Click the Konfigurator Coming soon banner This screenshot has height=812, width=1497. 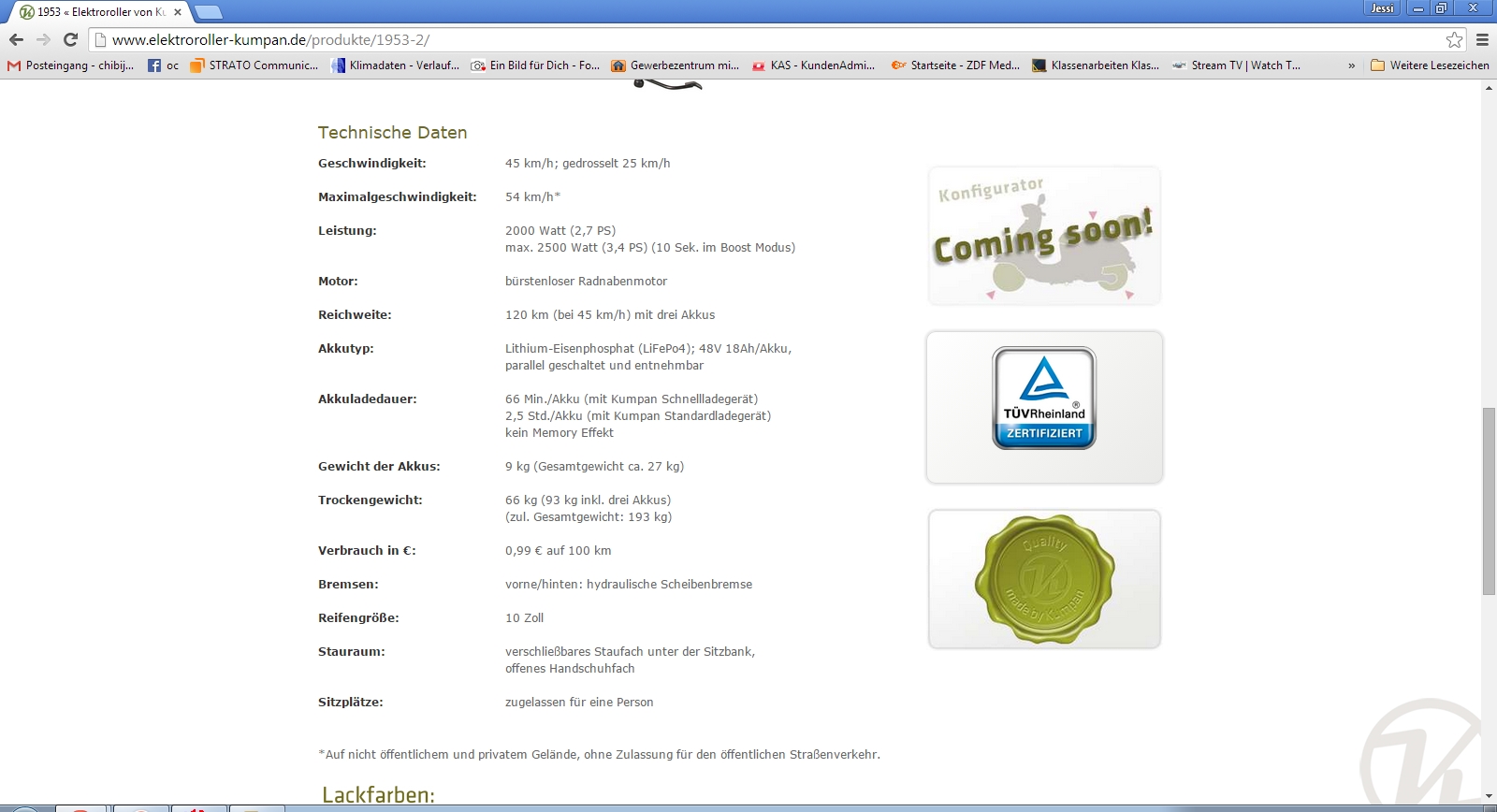tap(1044, 236)
